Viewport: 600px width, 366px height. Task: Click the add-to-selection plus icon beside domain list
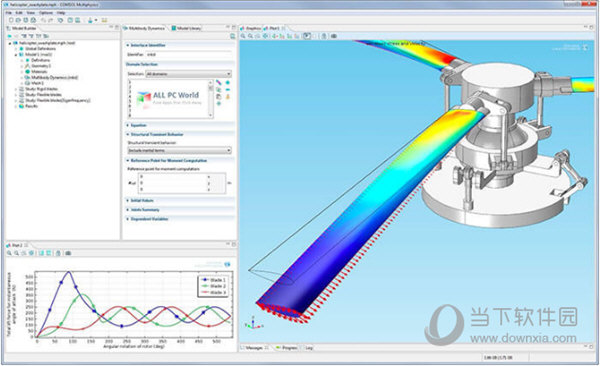(x=228, y=82)
